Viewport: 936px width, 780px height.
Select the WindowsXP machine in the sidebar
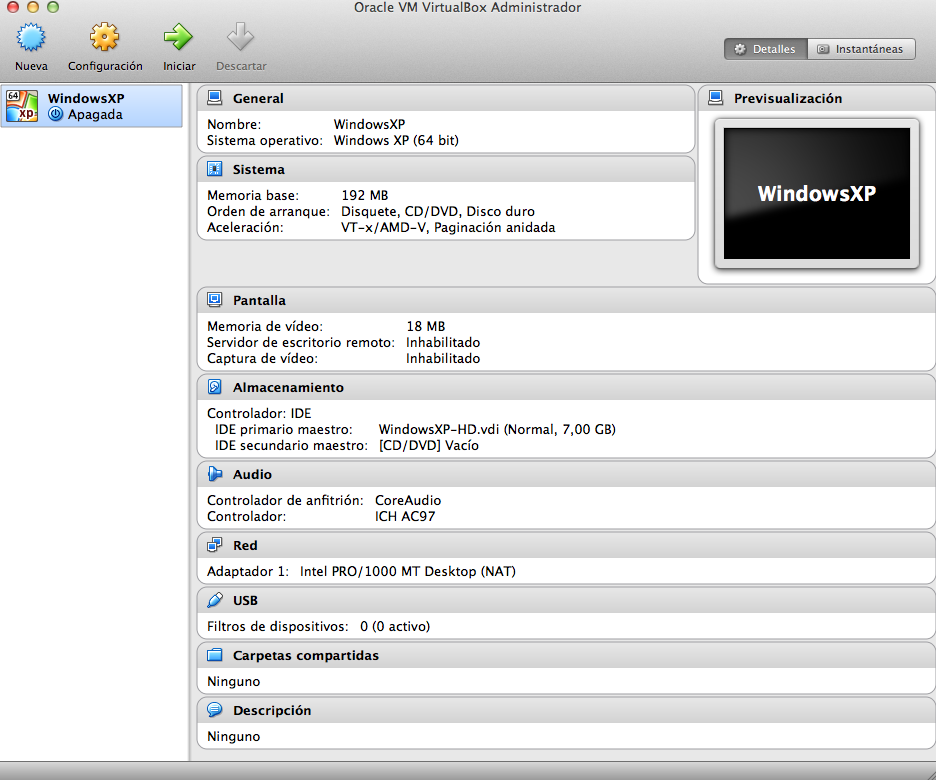(92, 105)
